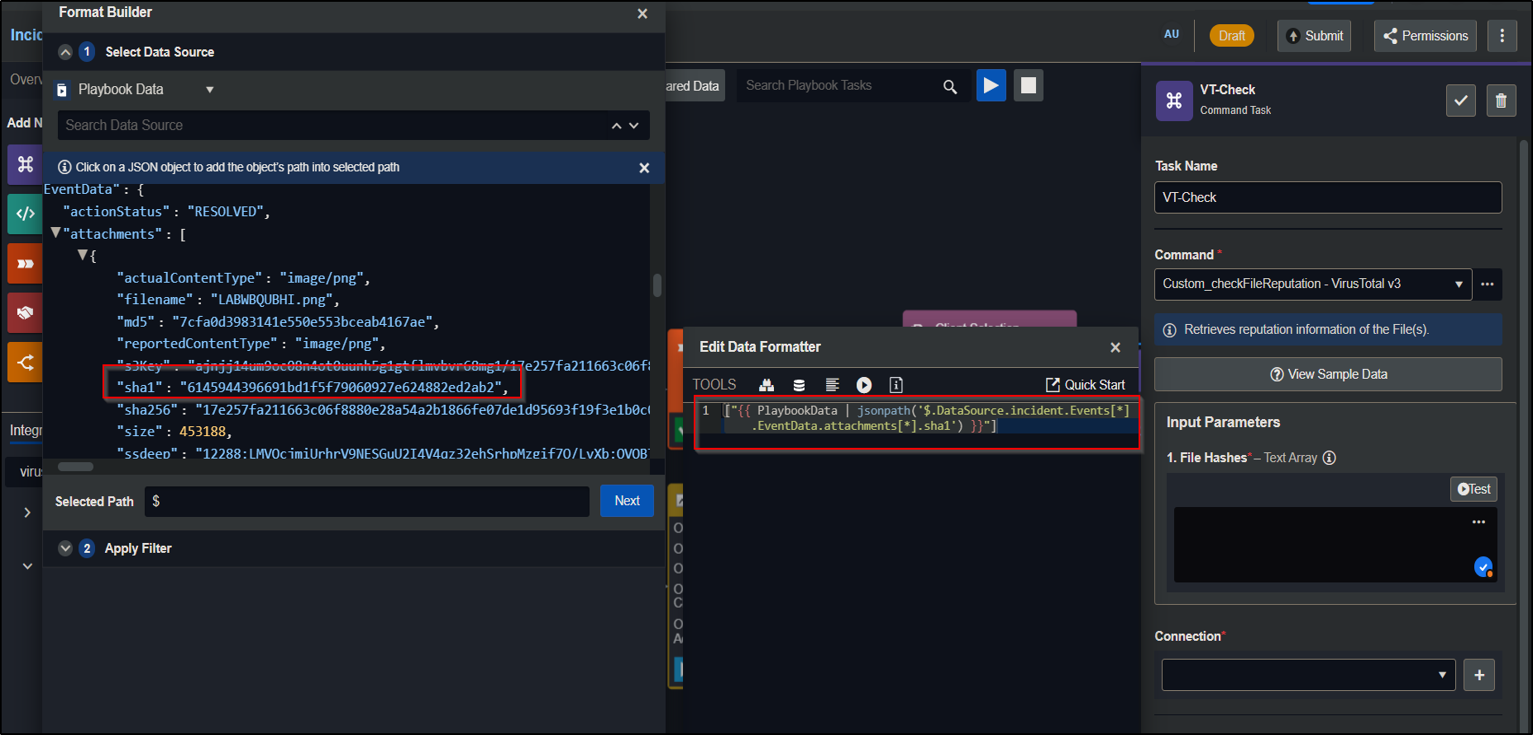This screenshot has height=735, width=1533.
Task: Click the magnifier icon in playbook search
Action: [x=950, y=87]
